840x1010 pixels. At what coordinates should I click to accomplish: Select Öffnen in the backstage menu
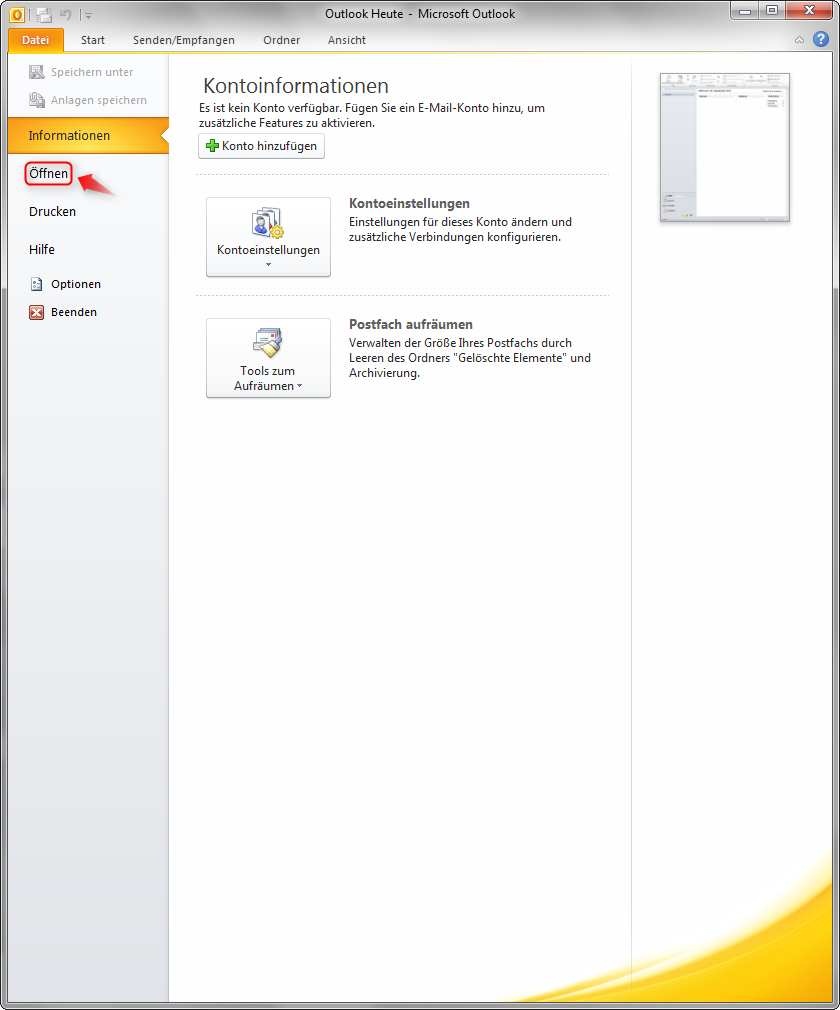coord(48,173)
